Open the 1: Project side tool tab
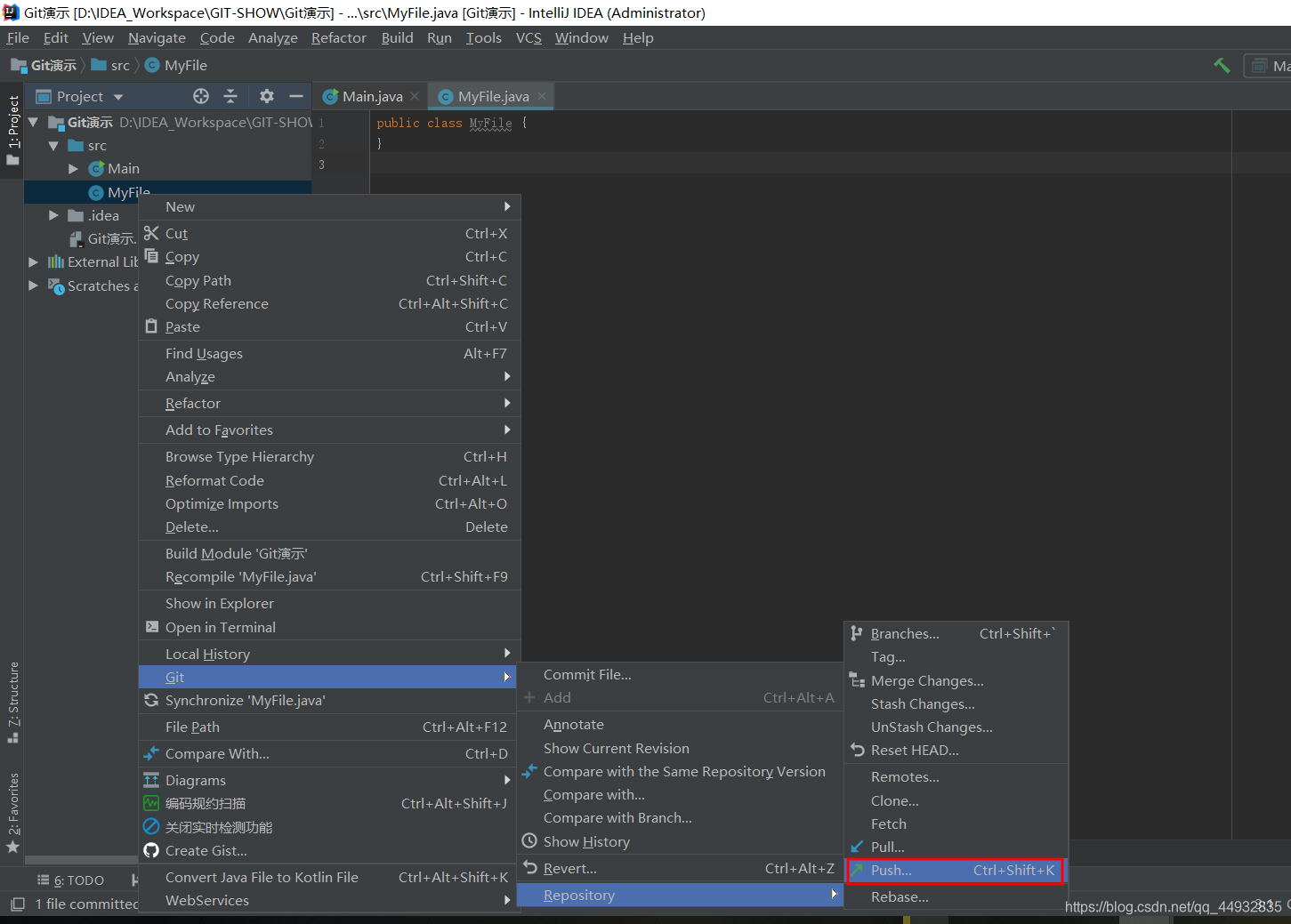Viewport: 1291px width, 924px height. pyautogui.click(x=12, y=131)
